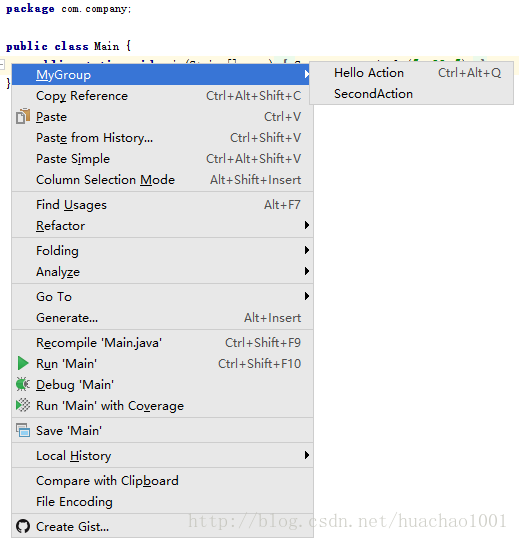
Task: Click the Alt+F7 shortcut text
Action: [x=282, y=205]
